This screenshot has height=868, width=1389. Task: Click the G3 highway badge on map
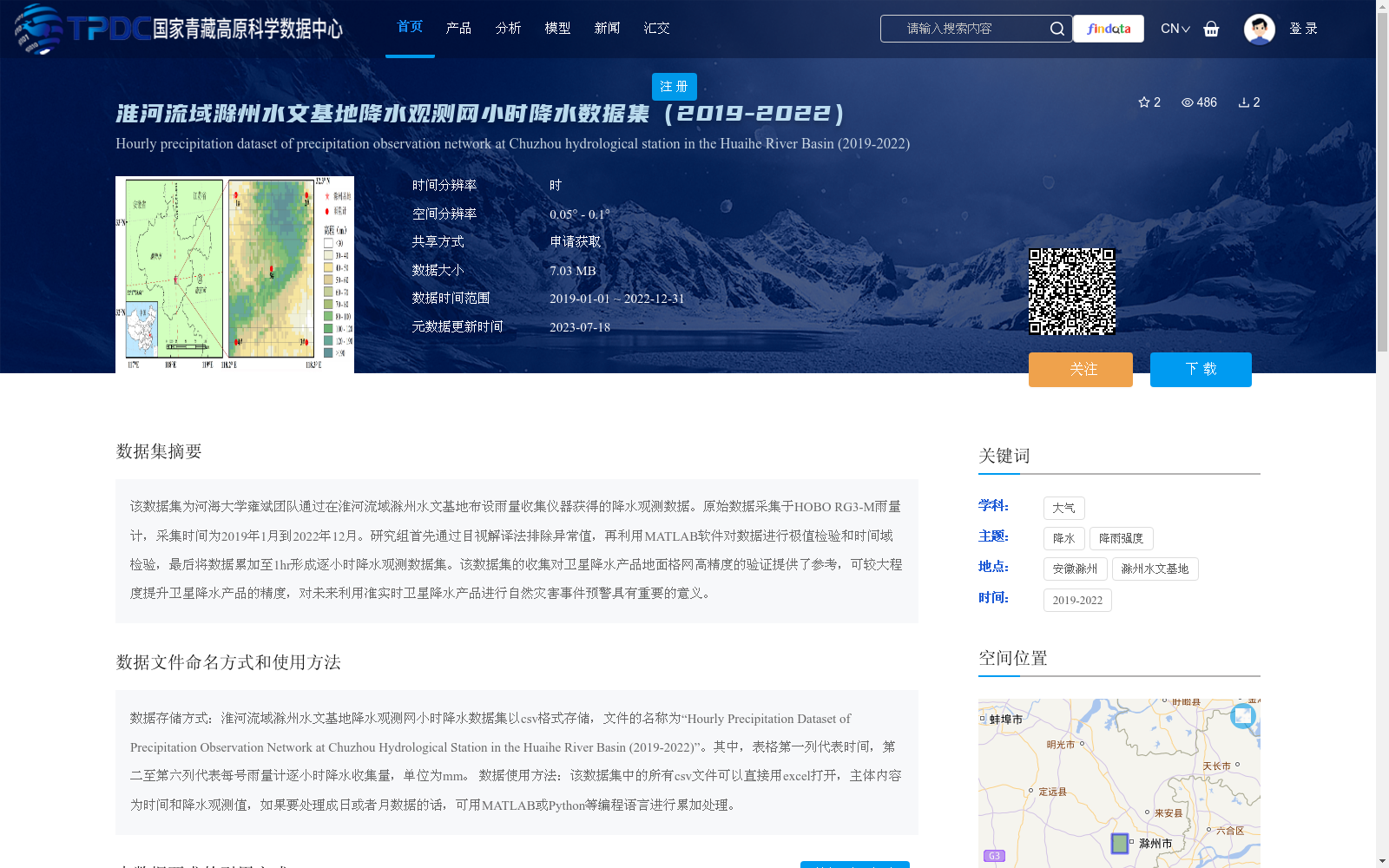tap(994, 856)
